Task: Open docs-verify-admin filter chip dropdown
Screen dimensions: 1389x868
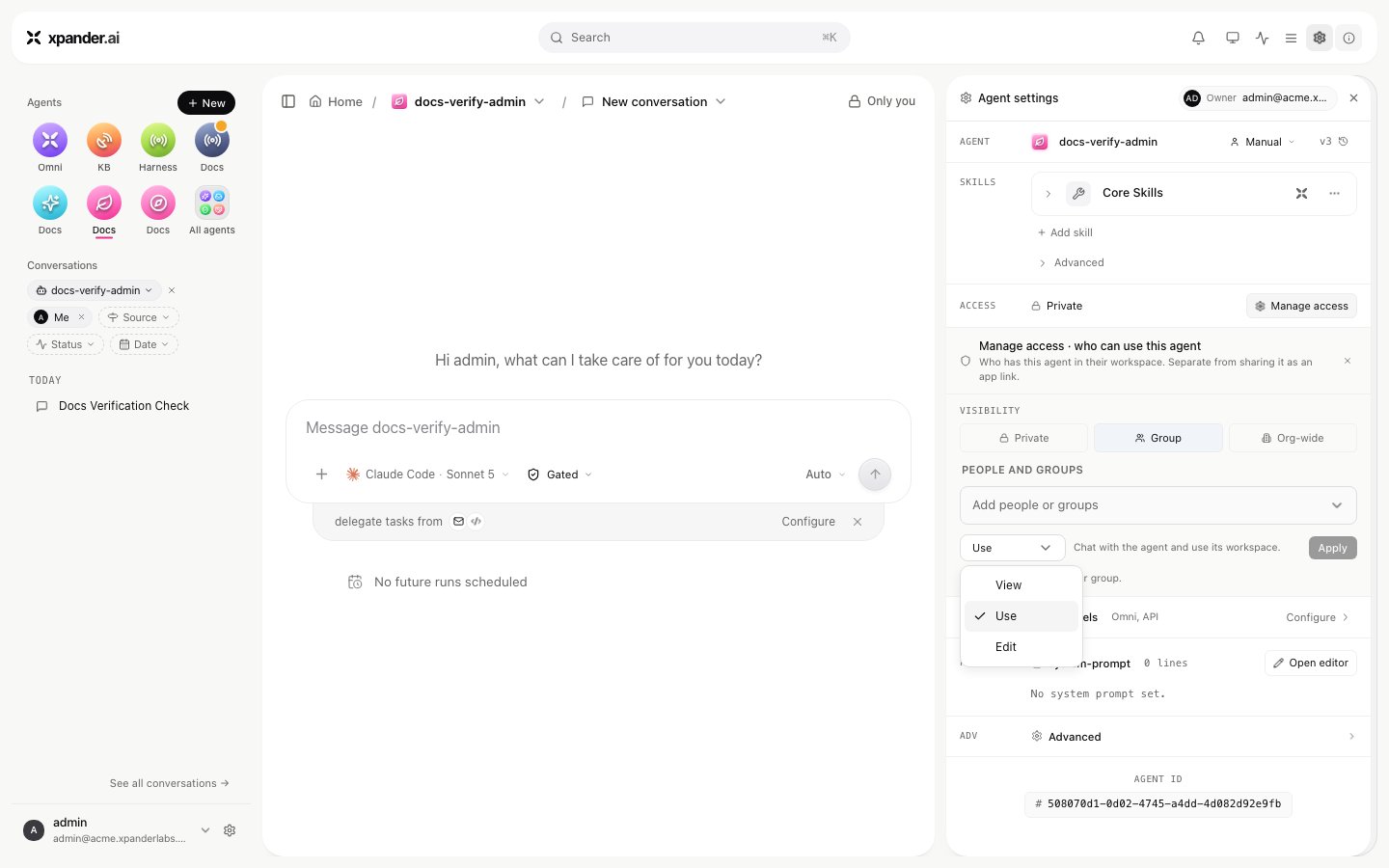Action: (x=95, y=290)
